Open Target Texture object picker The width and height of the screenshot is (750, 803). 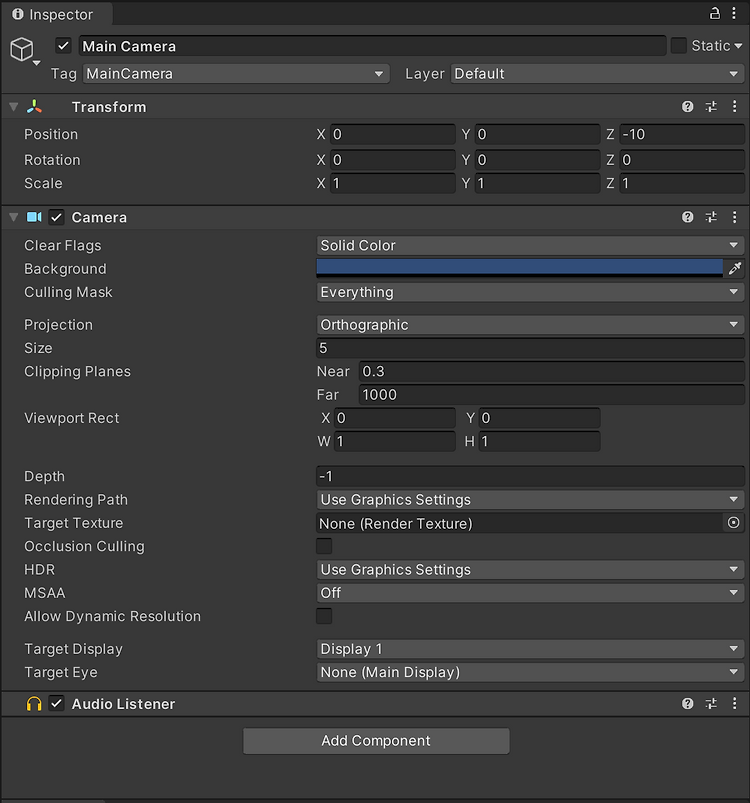[x=734, y=523]
